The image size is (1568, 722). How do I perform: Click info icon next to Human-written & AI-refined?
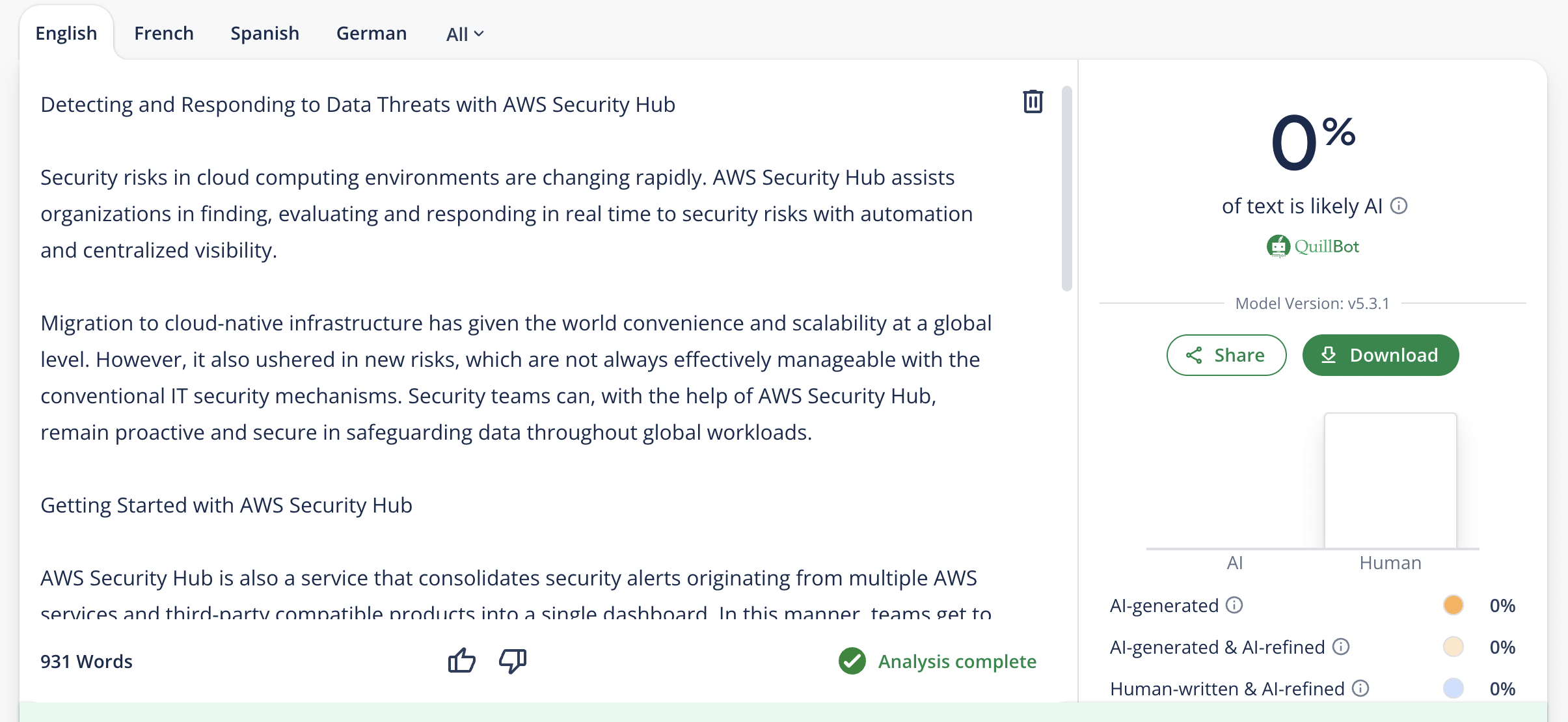click(x=1360, y=688)
